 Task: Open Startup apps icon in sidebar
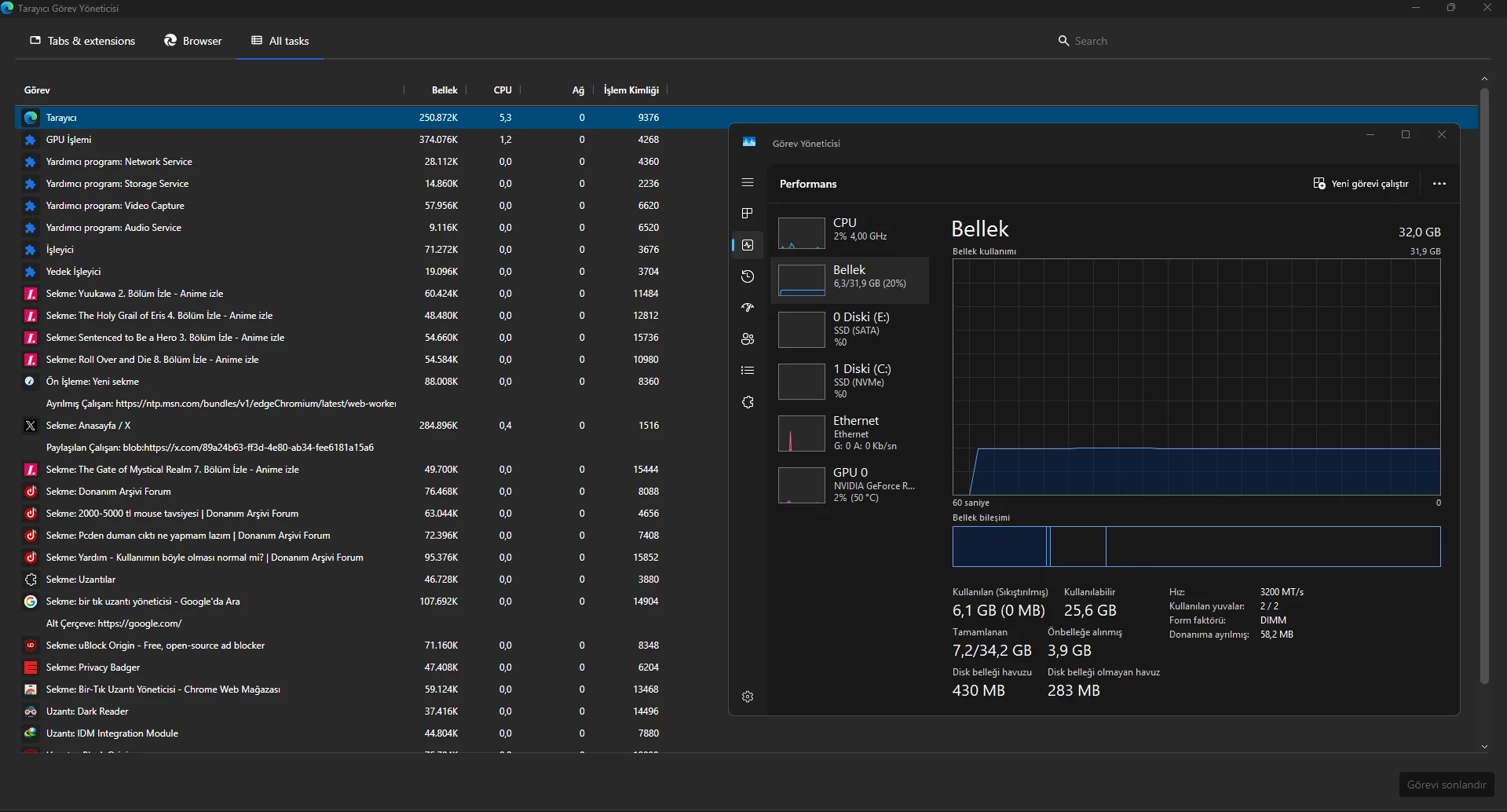click(x=747, y=308)
